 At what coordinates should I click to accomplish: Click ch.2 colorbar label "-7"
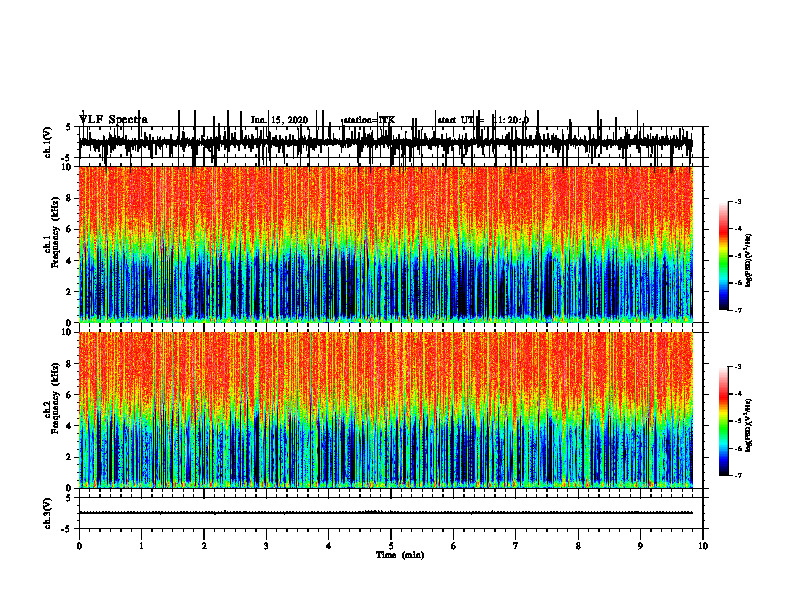coord(737,475)
